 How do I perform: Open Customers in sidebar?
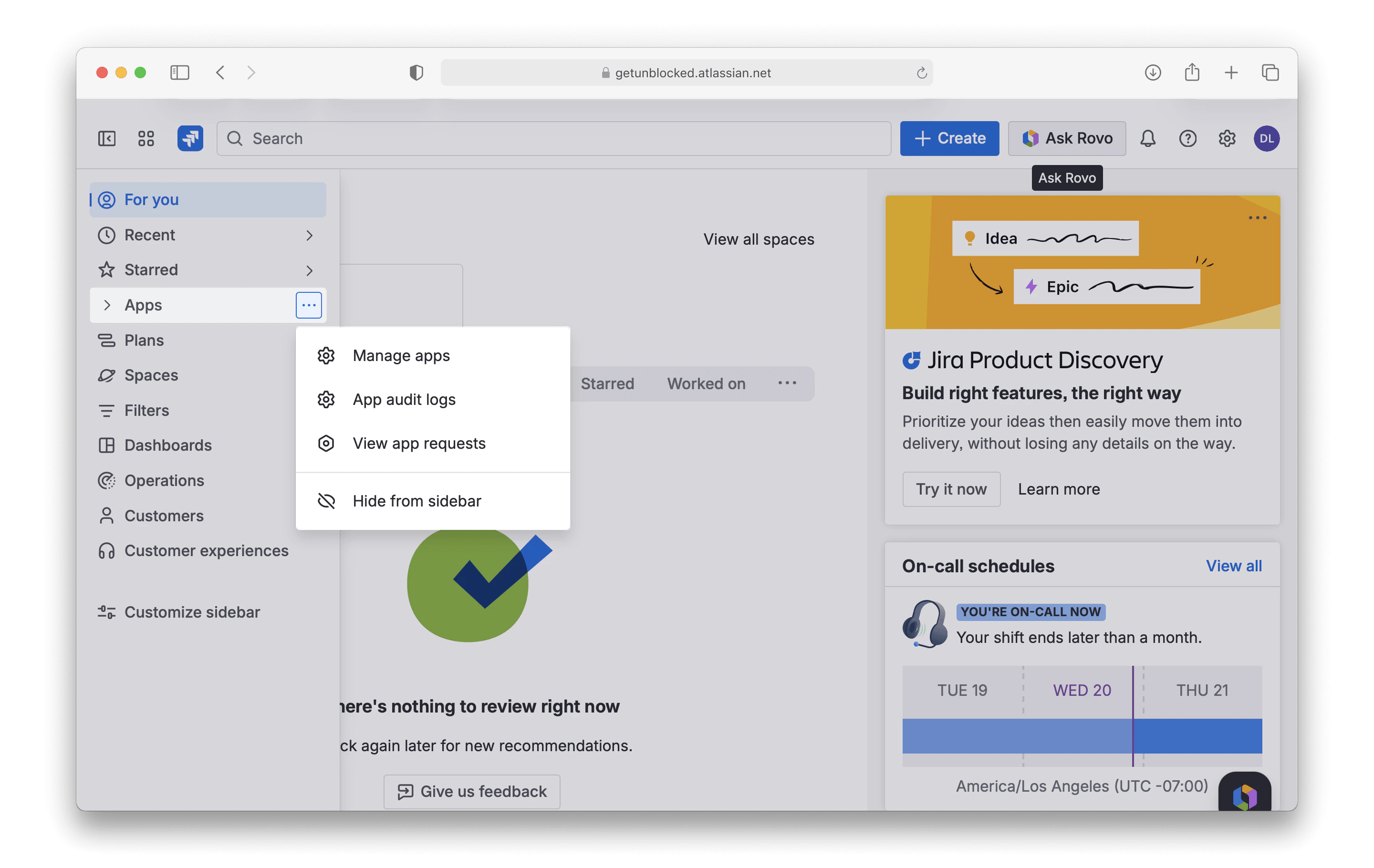(208, 516)
